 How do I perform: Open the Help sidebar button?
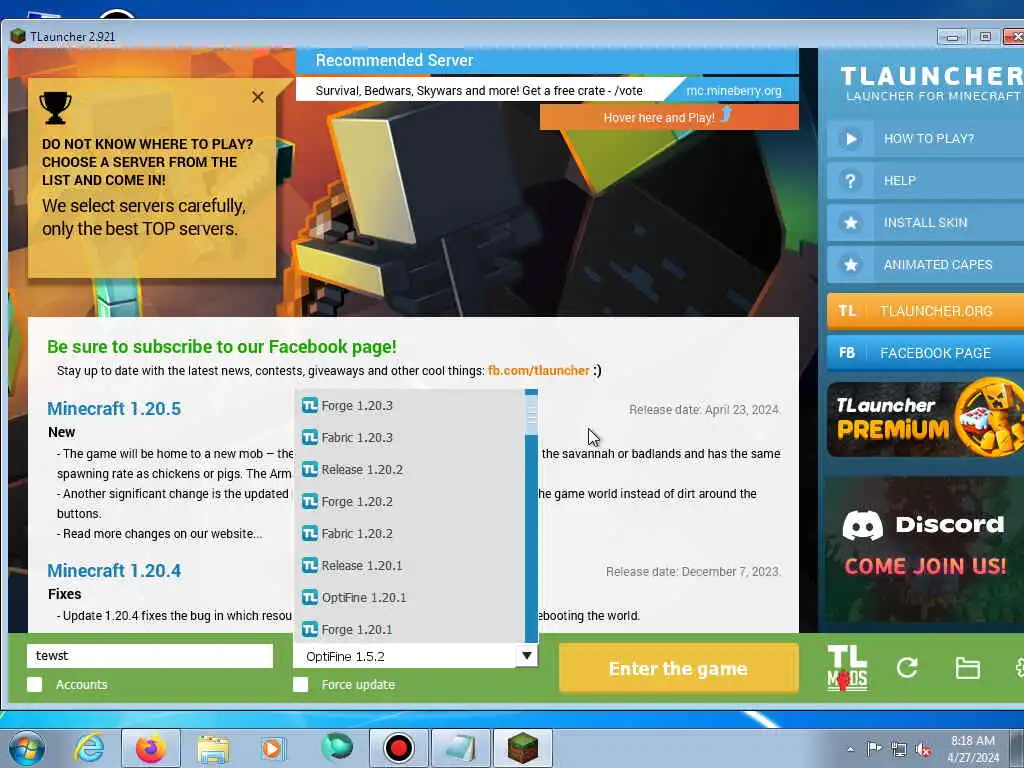tap(925, 181)
